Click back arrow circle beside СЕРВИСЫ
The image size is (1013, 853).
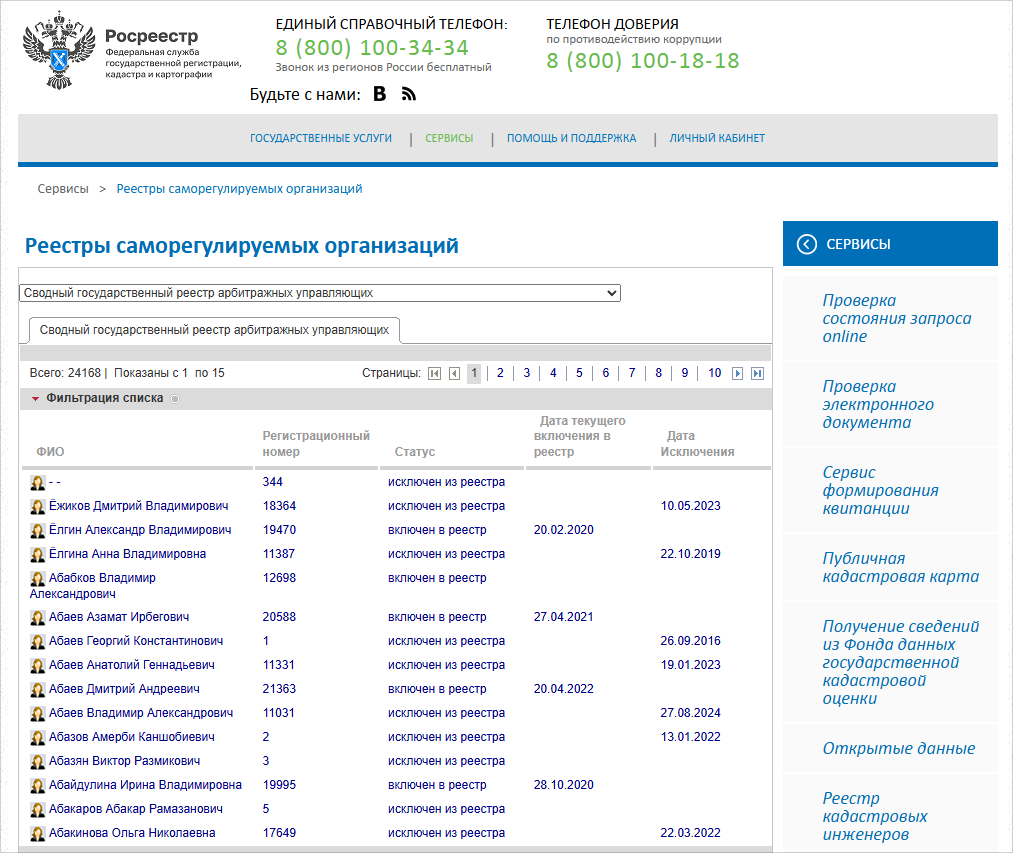pyautogui.click(x=806, y=244)
